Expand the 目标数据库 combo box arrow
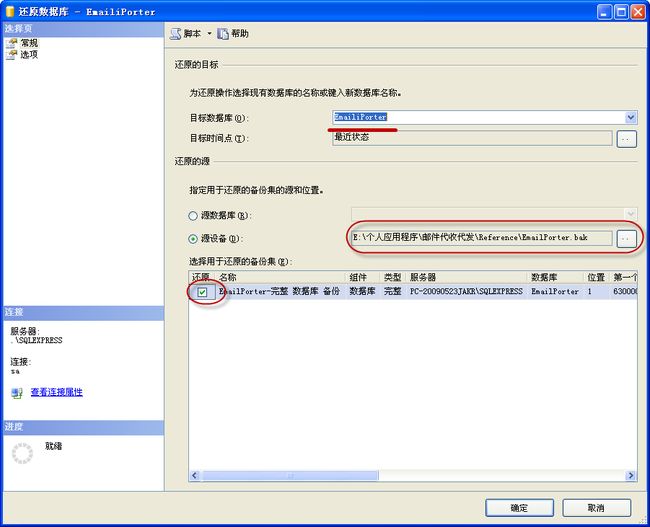Screen dimensions: 650x527 point(631,117)
